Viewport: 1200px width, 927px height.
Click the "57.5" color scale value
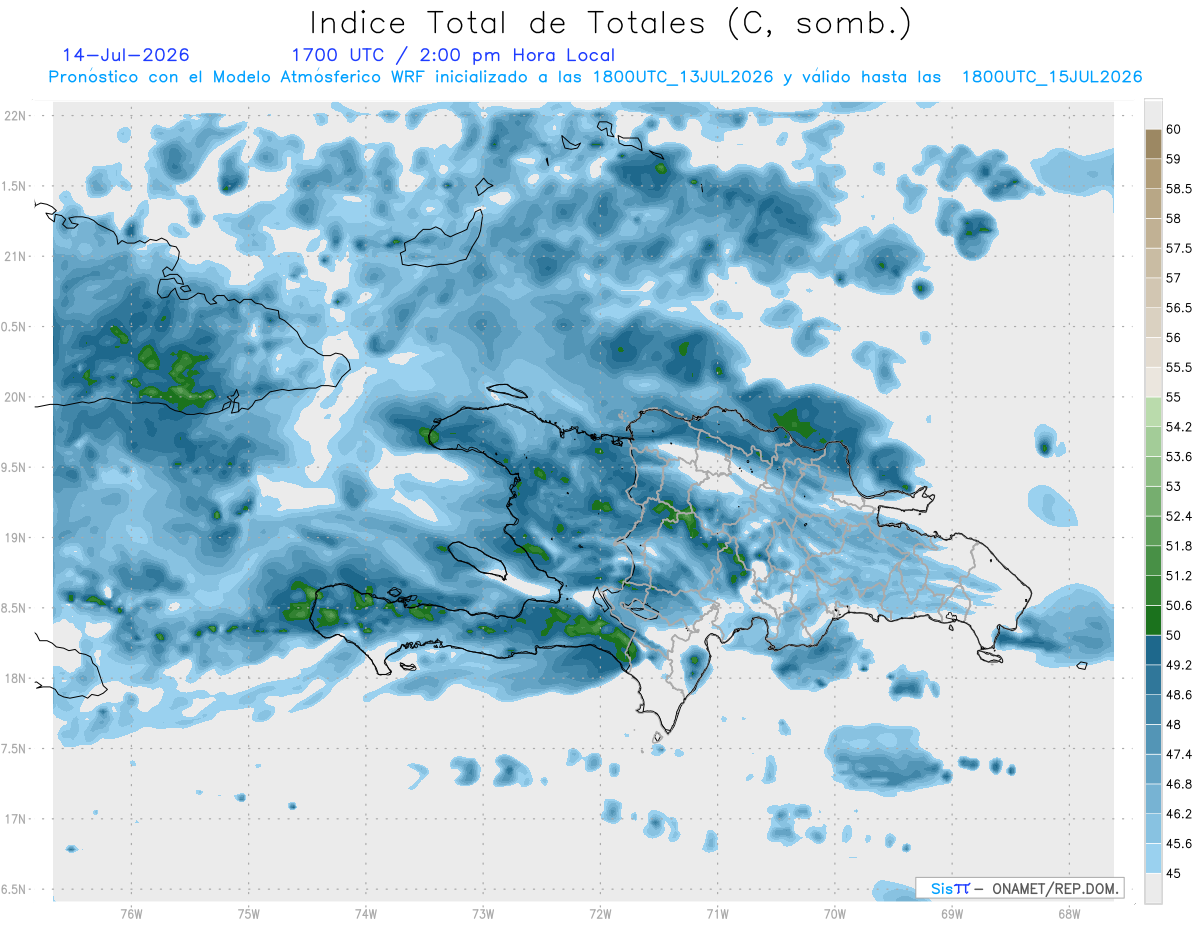(x=1180, y=248)
